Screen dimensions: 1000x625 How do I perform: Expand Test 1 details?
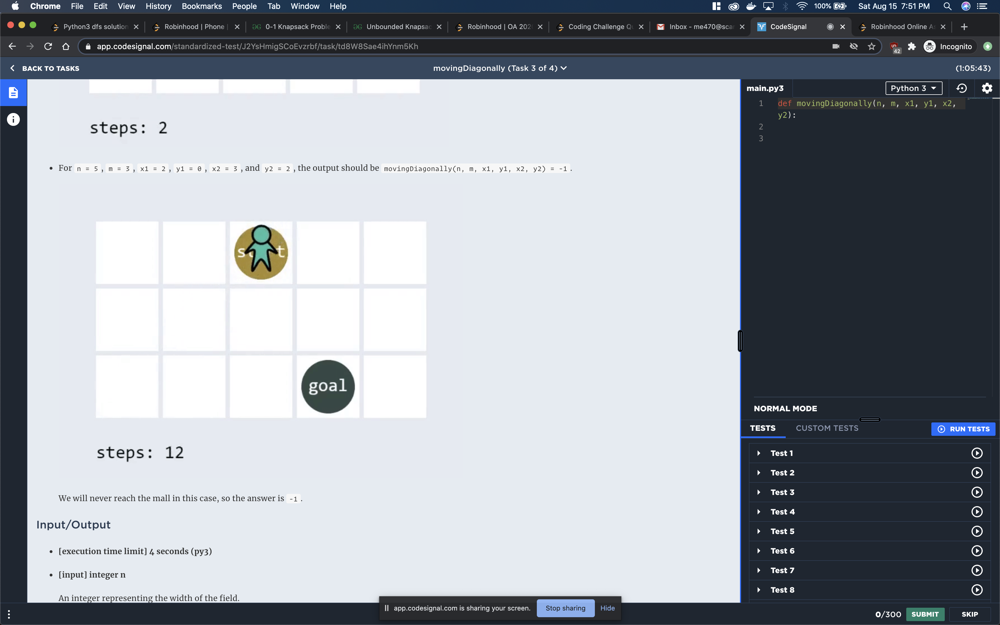point(758,453)
